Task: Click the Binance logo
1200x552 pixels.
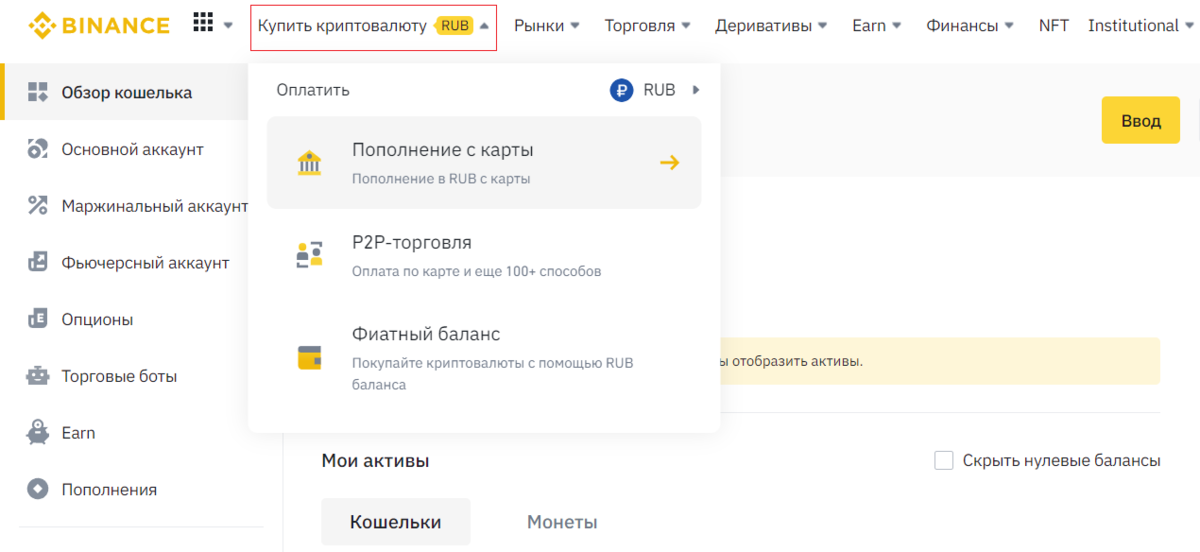Action: [99, 25]
